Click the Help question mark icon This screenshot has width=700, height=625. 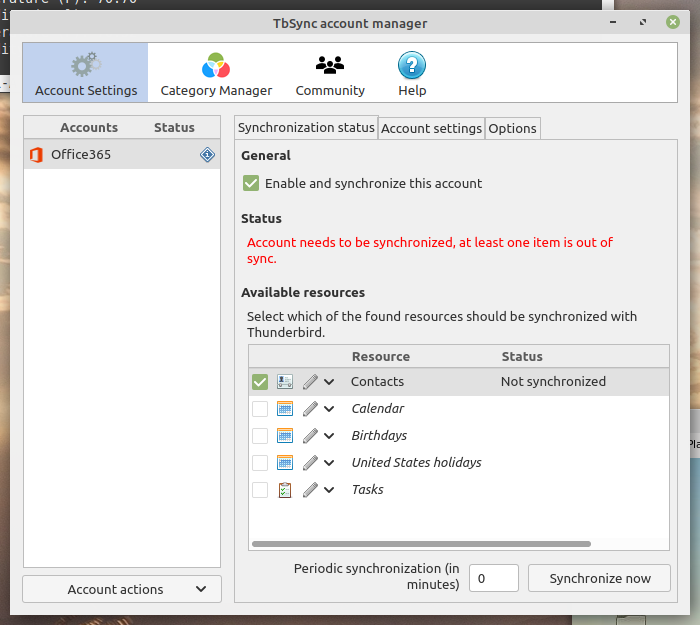[x=412, y=66]
